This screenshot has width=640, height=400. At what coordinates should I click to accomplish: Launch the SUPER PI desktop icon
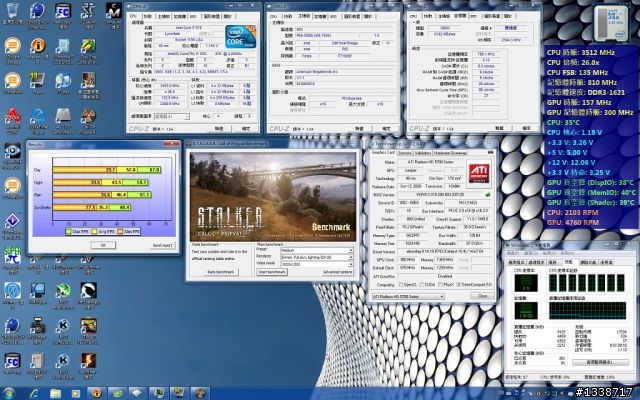(13, 256)
